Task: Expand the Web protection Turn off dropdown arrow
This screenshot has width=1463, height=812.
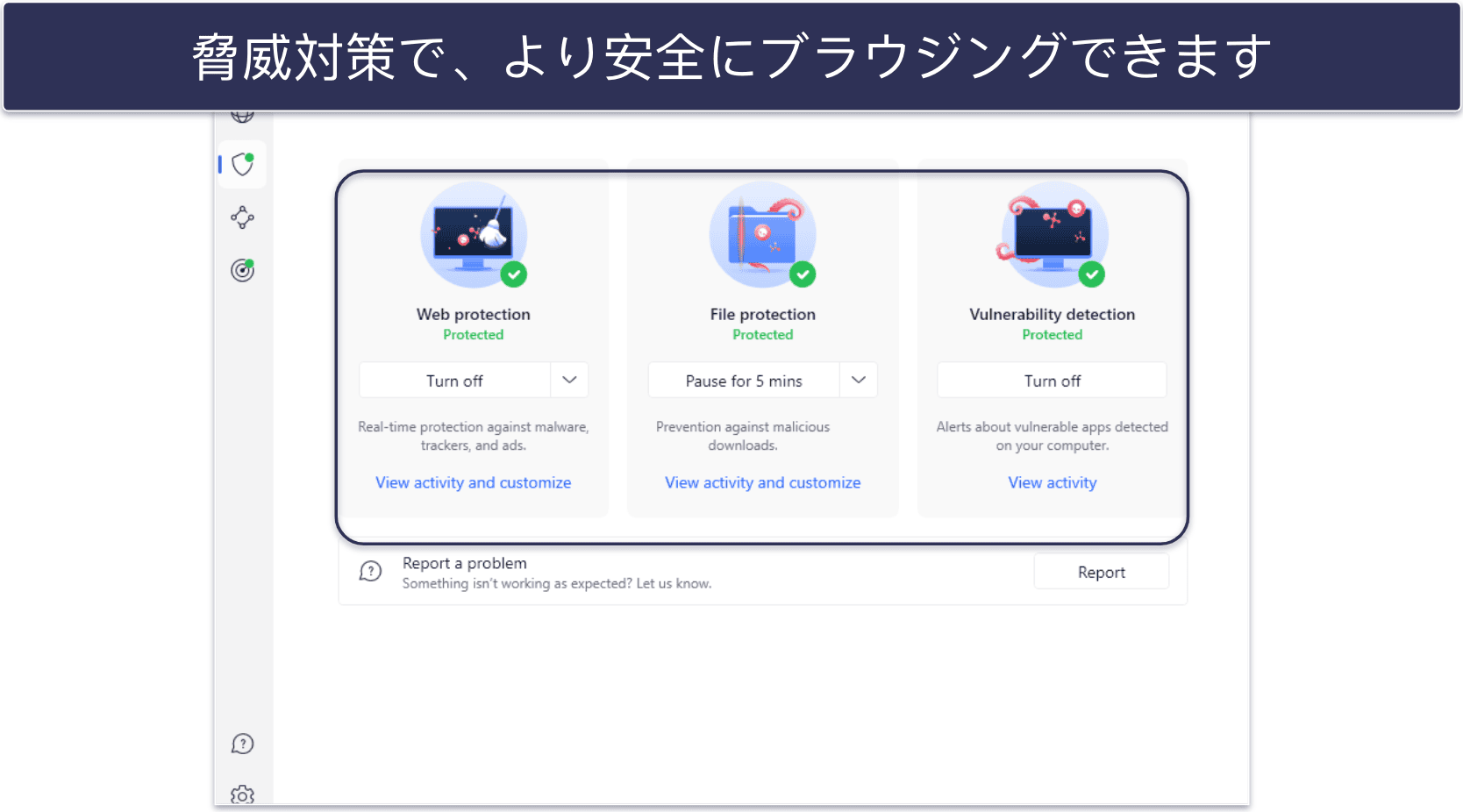Action: pos(569,381)
